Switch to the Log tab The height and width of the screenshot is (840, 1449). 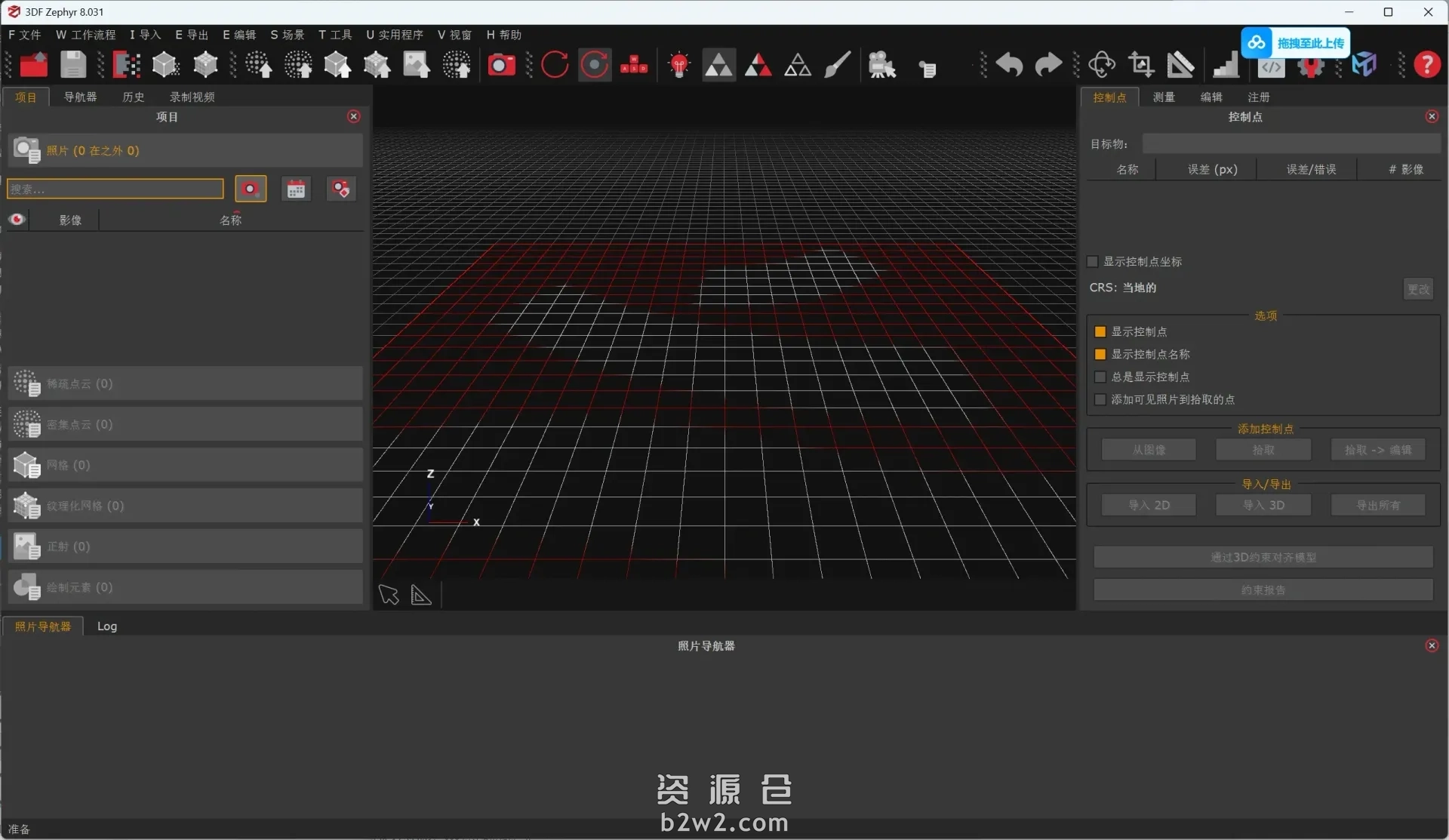[106, 626]
